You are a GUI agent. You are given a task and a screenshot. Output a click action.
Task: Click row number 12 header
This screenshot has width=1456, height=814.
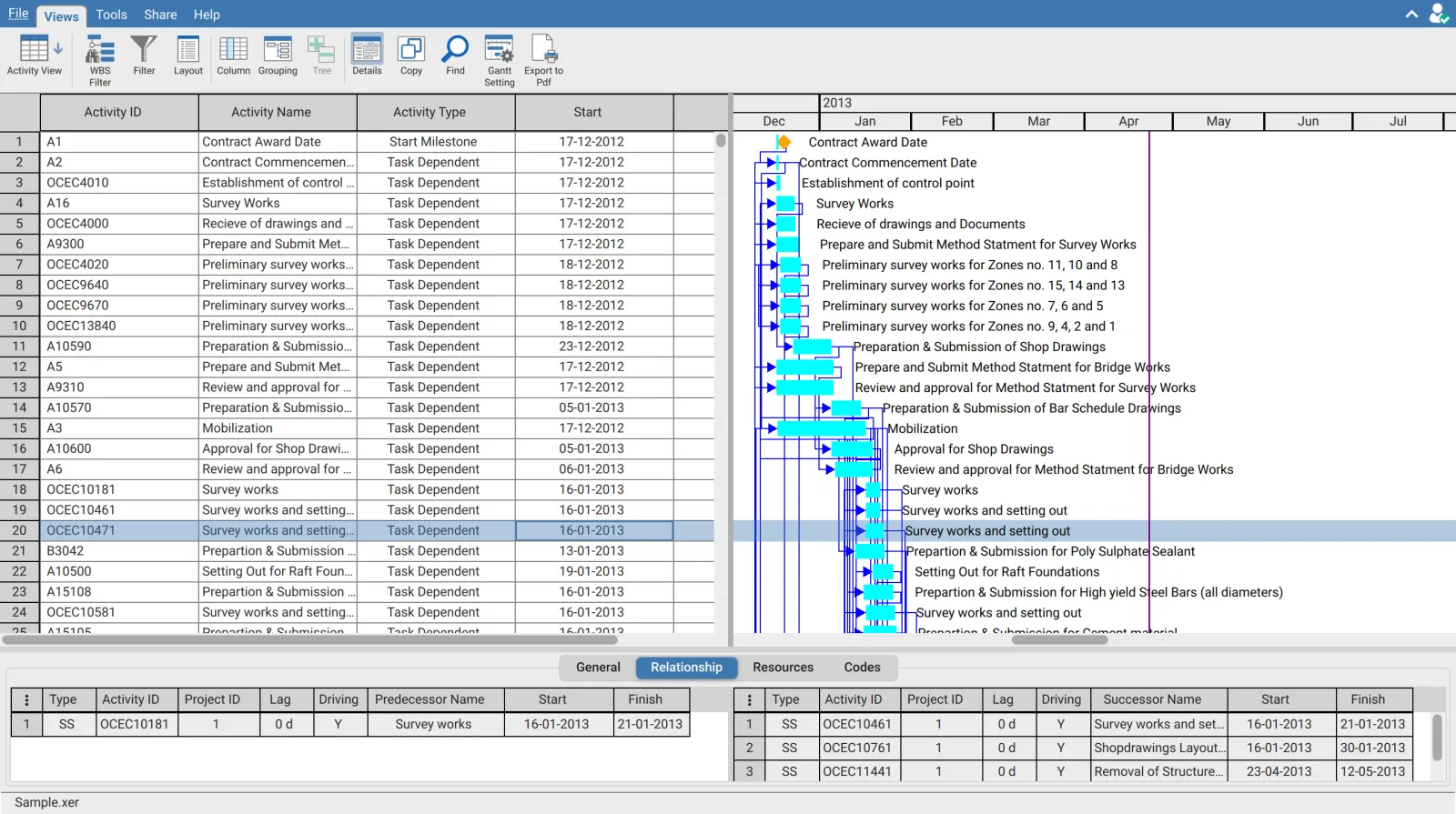19,367
